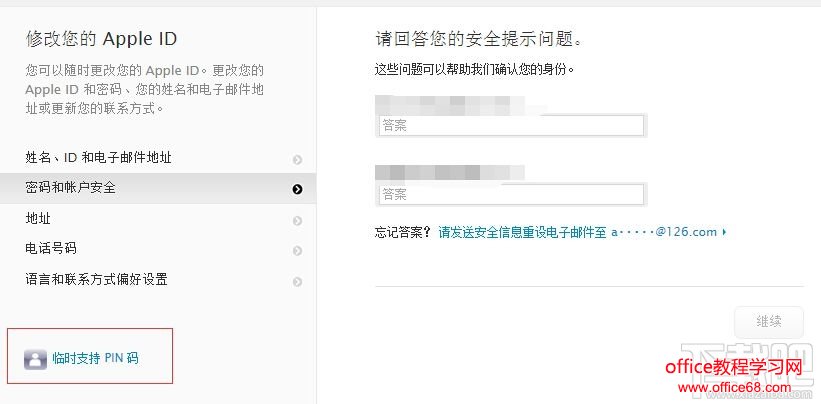Click the arrow icon beside 地址
Viewport: 821px width, 404px height.
297,220
